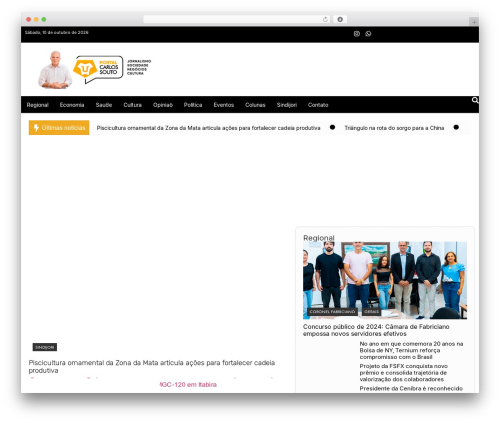
Task: Open article about Ternium 20 anos na Bolsa
Action: coord(411,350)
